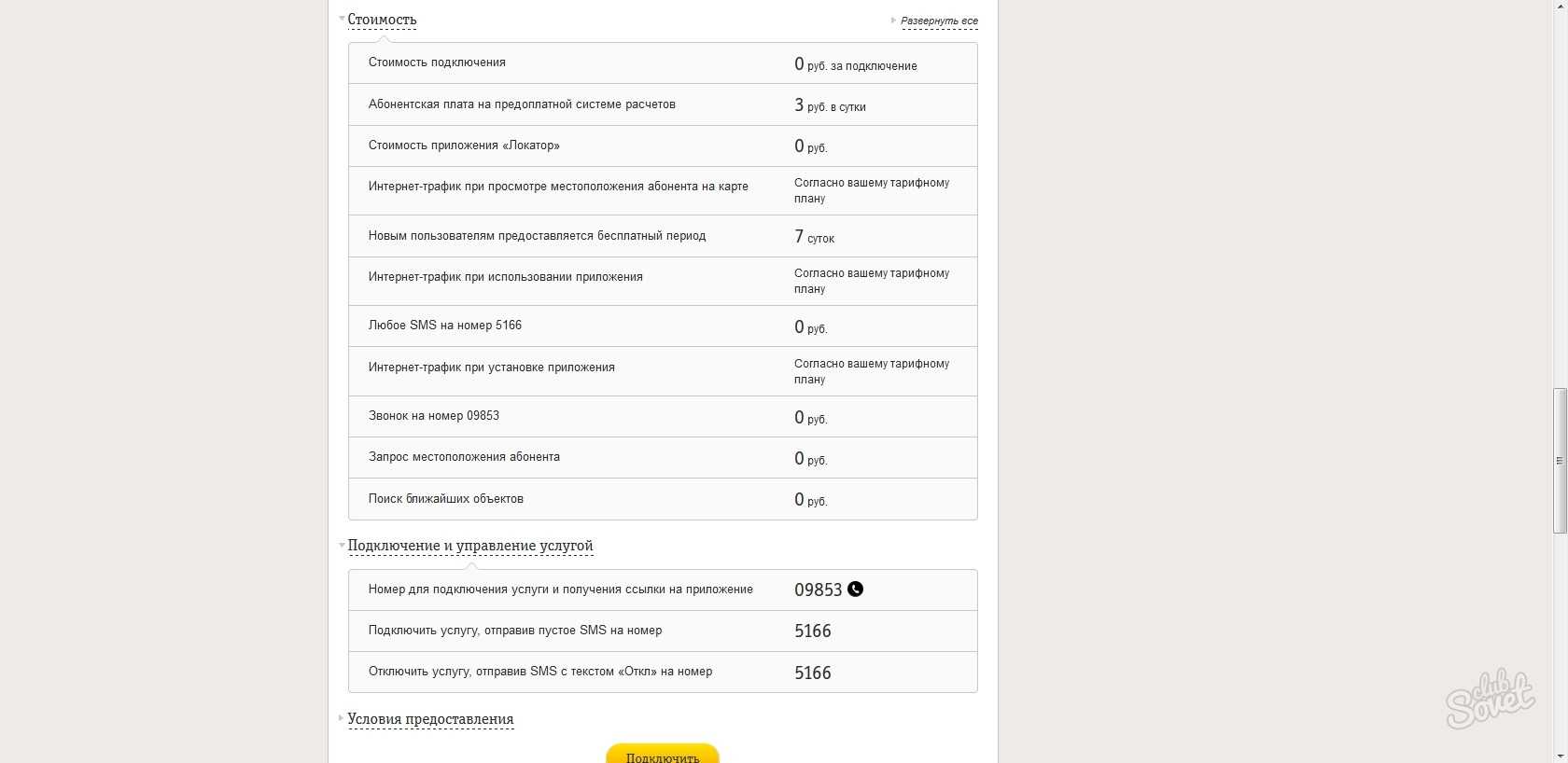
Task: Click the 09853 connection number
Action: [818, 590]
